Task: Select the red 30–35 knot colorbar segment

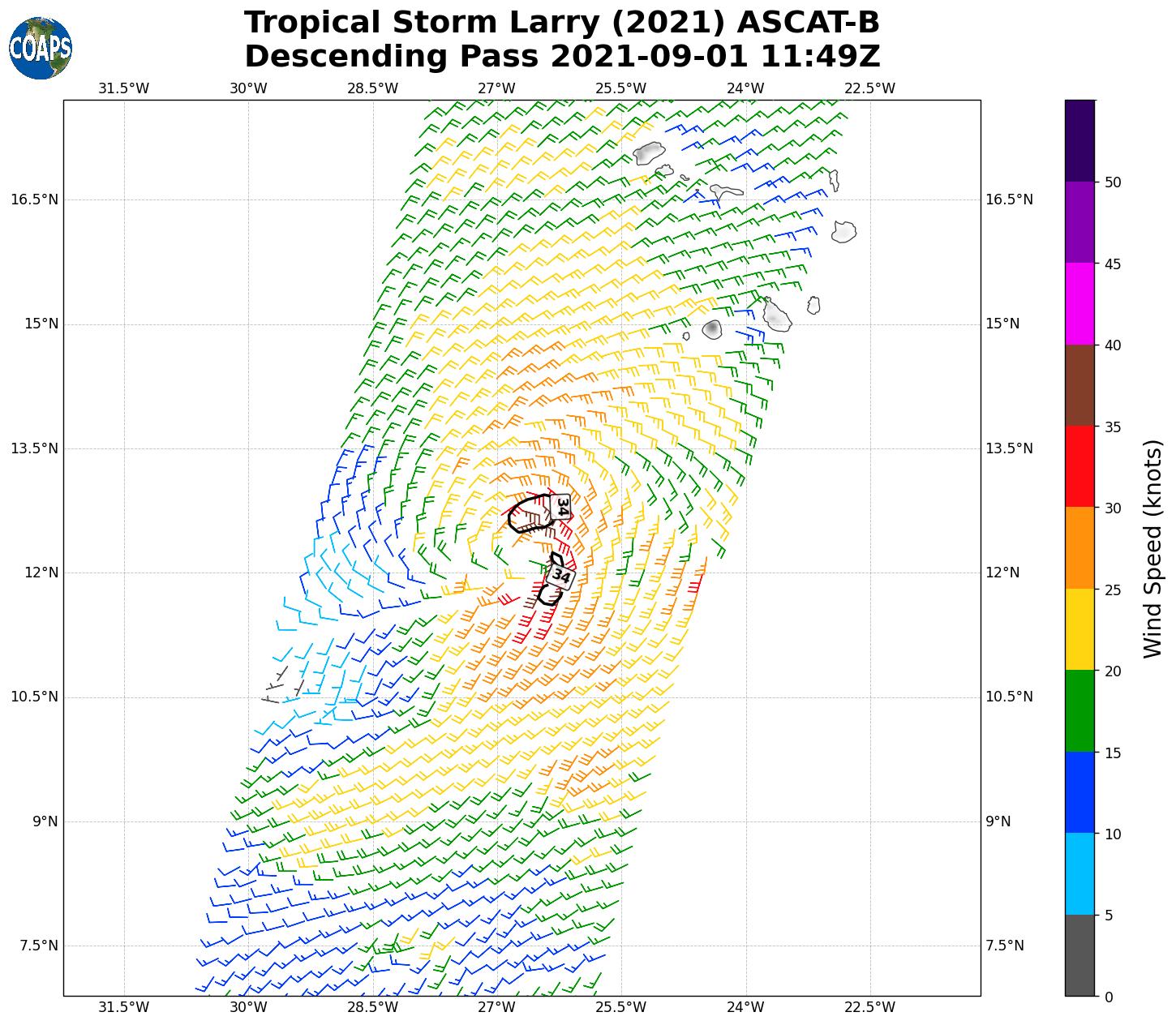Action: pos(1079,466)
